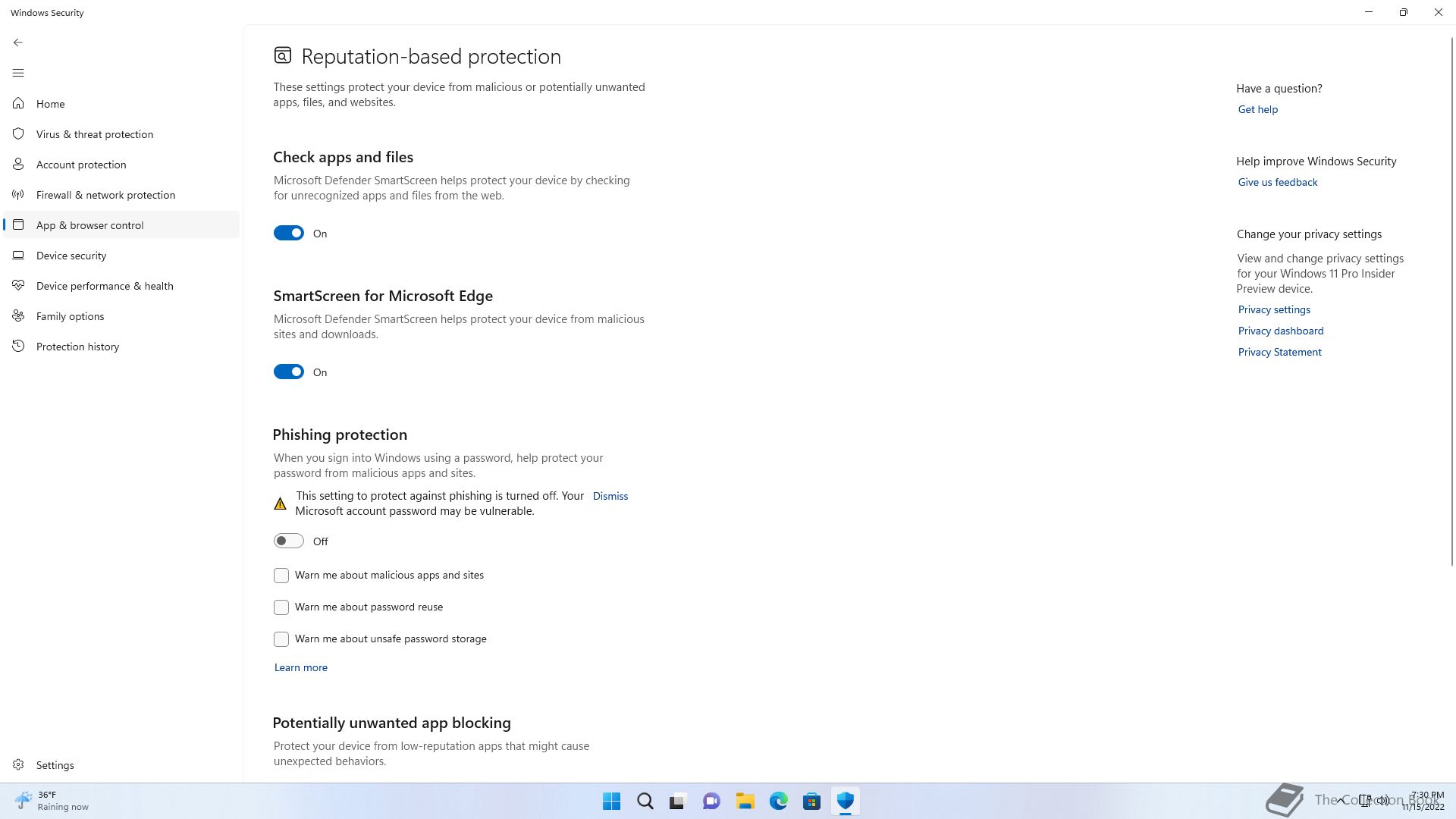Click the Get help link
The height and width of the screenshot is (819, 1456).
tap(1257, 109)
